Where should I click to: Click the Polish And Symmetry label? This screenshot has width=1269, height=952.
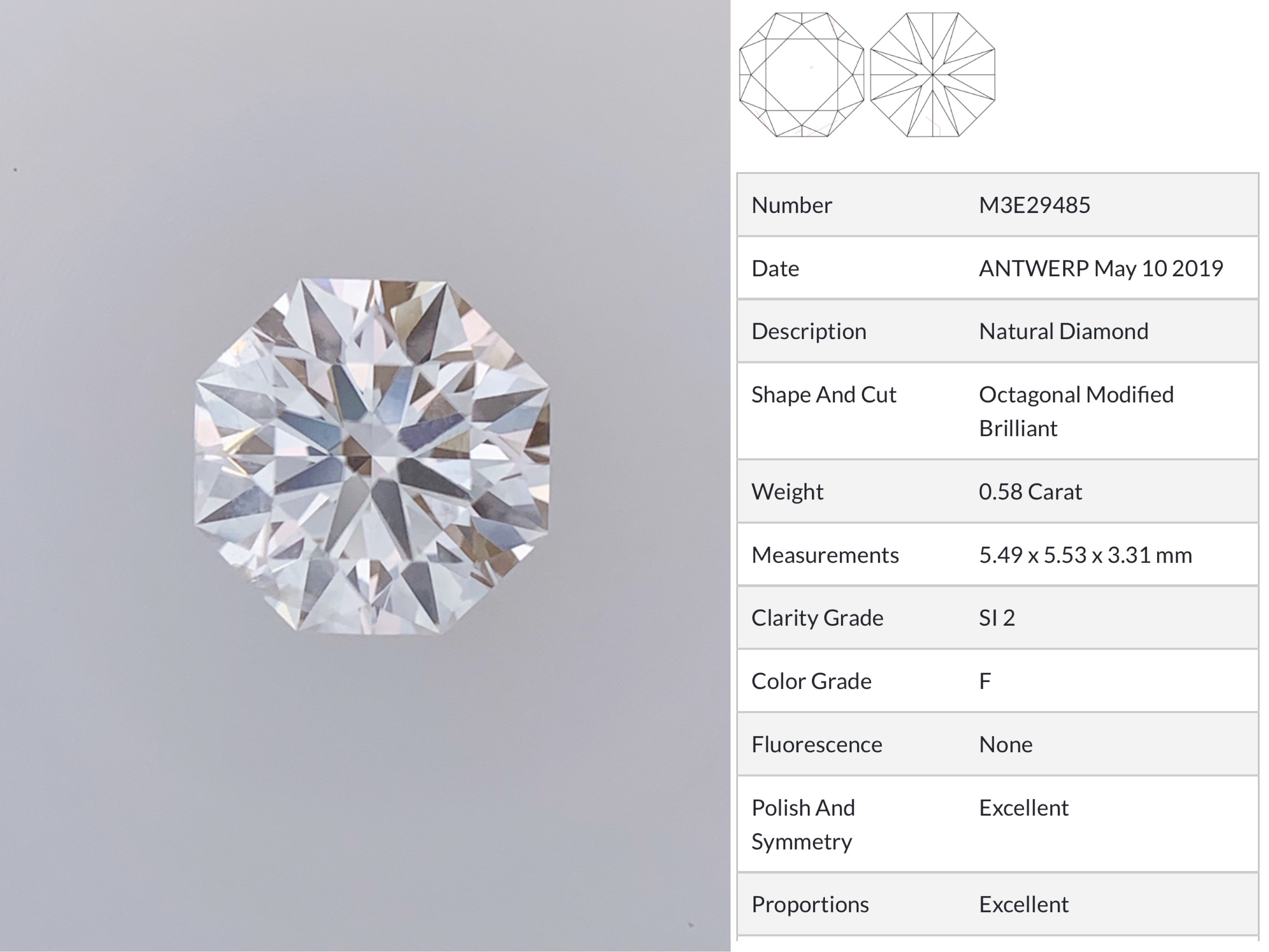pyautogui.click(x=802, y=824)
